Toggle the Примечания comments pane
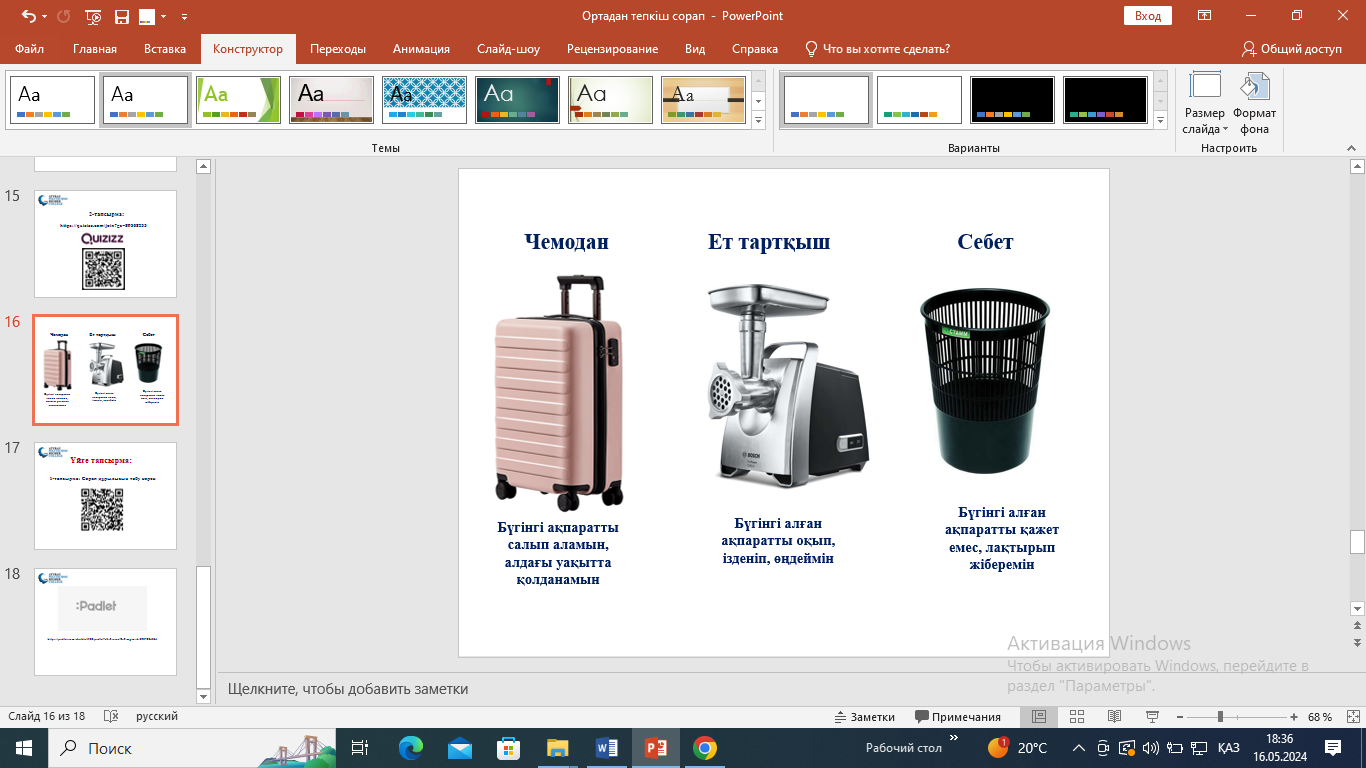 point(957,717)
